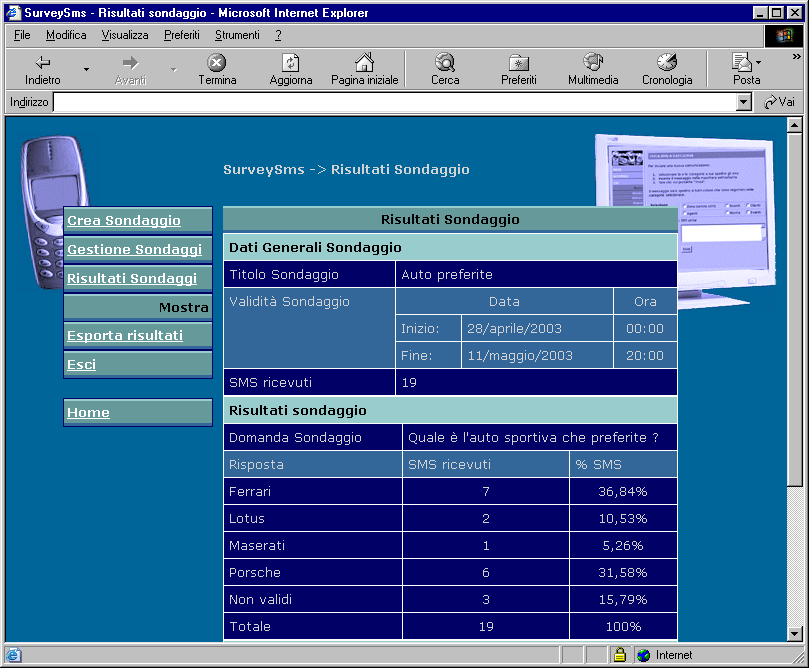
Task: Click the end time '20:00'
Action: [645, 355]
